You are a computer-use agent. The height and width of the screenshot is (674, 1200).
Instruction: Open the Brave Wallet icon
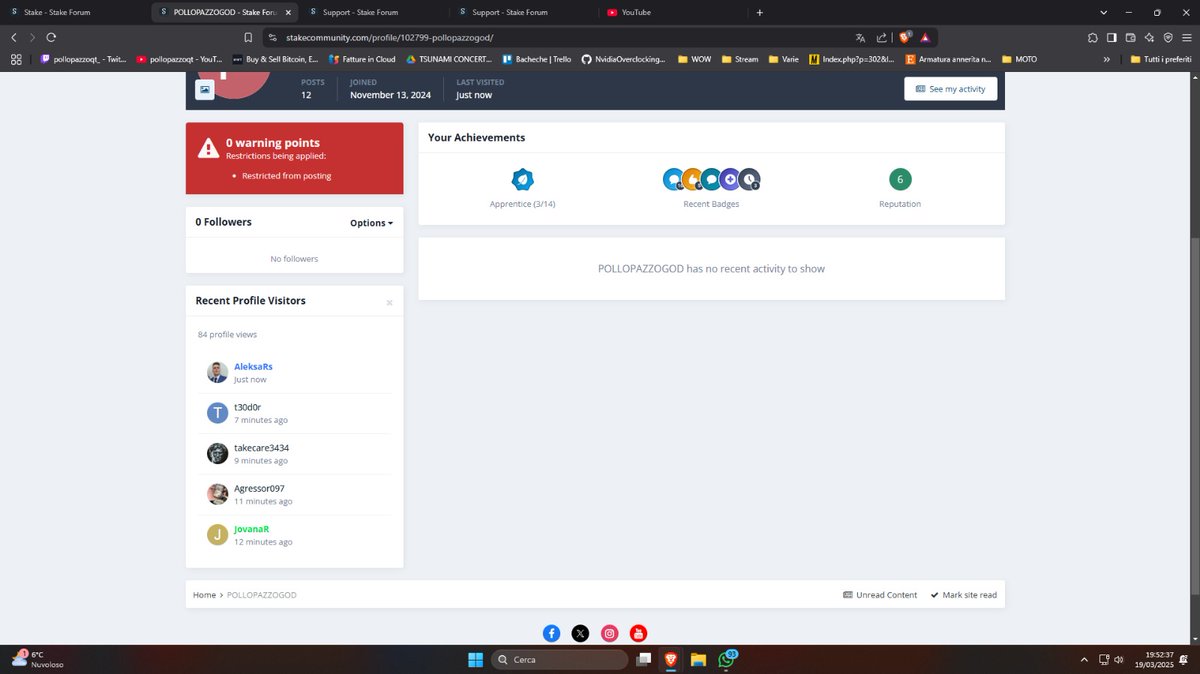[1131, 37]
